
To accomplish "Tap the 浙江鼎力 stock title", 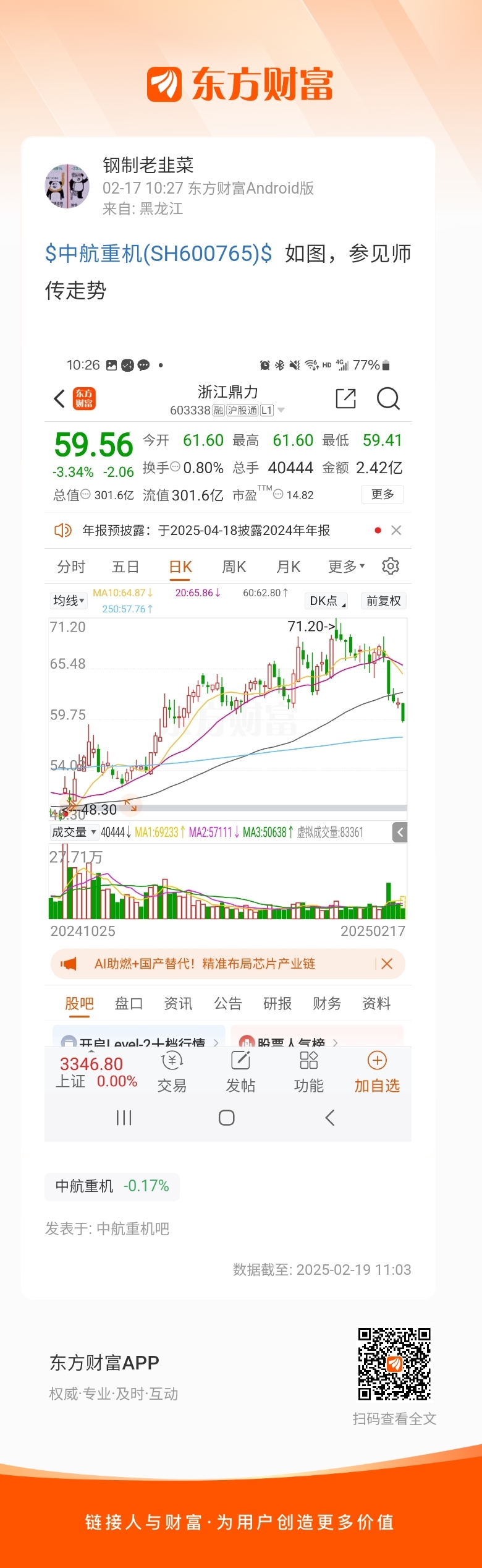I will click(227, 392).
